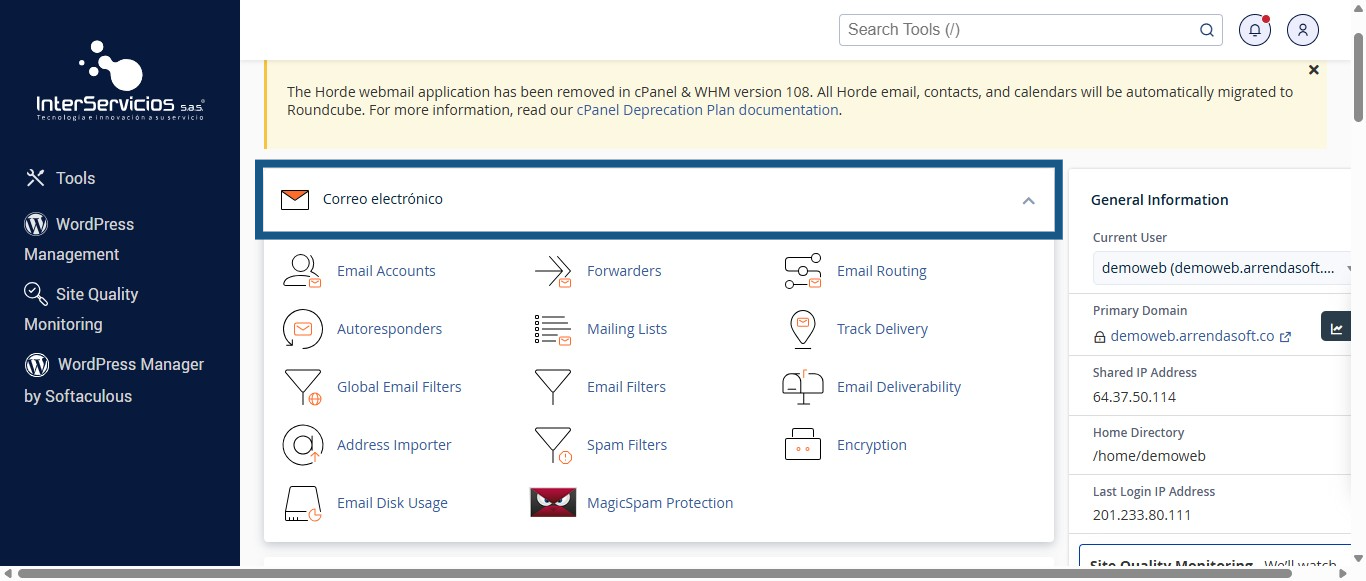The width and height of the screenshot is (1366, 581).
Task: Click the search magnifier icon
Action: pos(1207,30)
